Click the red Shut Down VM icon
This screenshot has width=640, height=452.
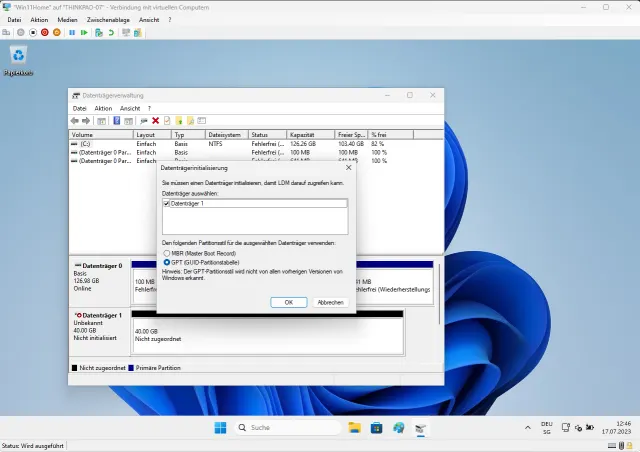tap(44, 32)
